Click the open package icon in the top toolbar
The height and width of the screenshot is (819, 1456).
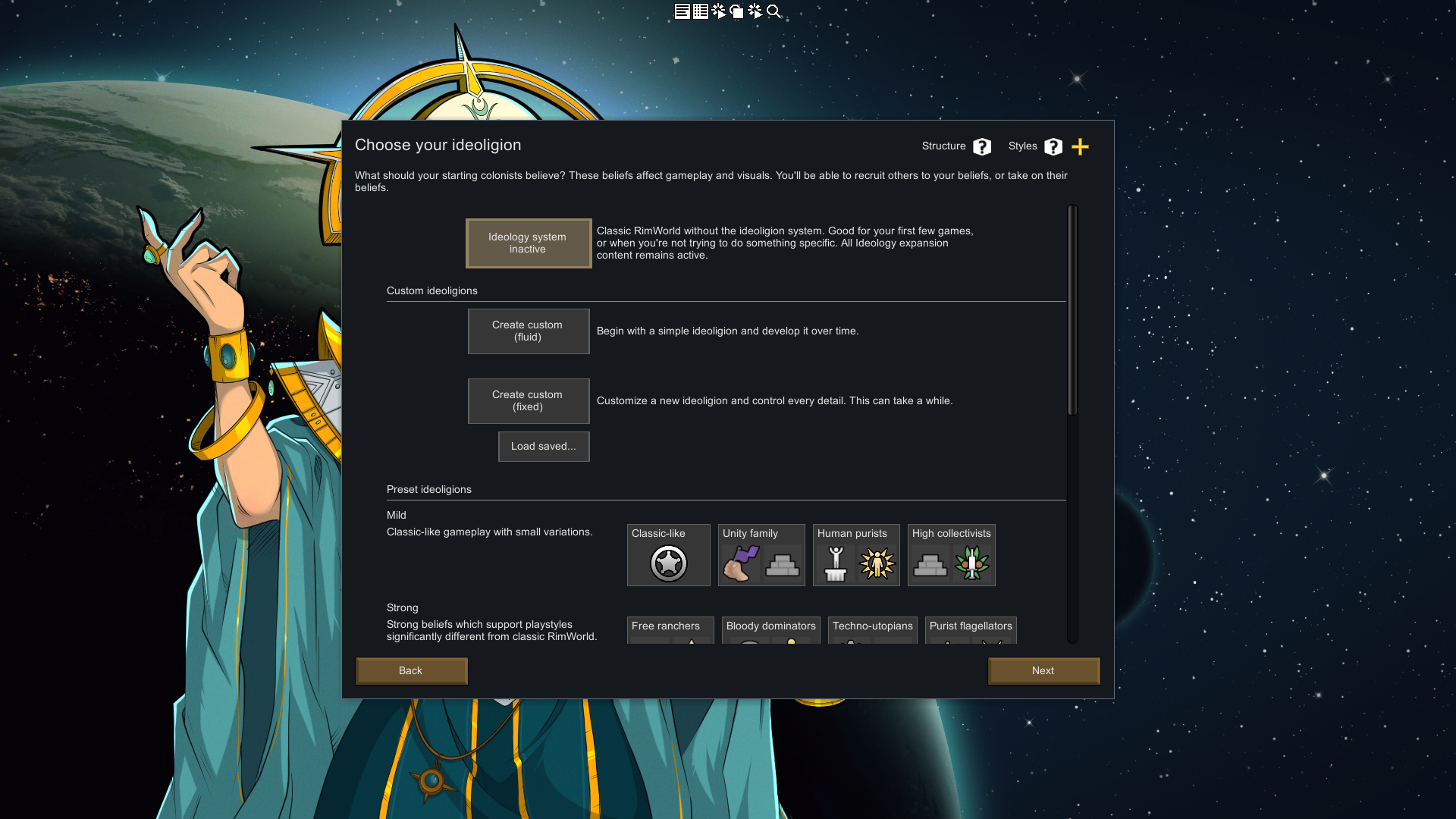coord(737,11)
